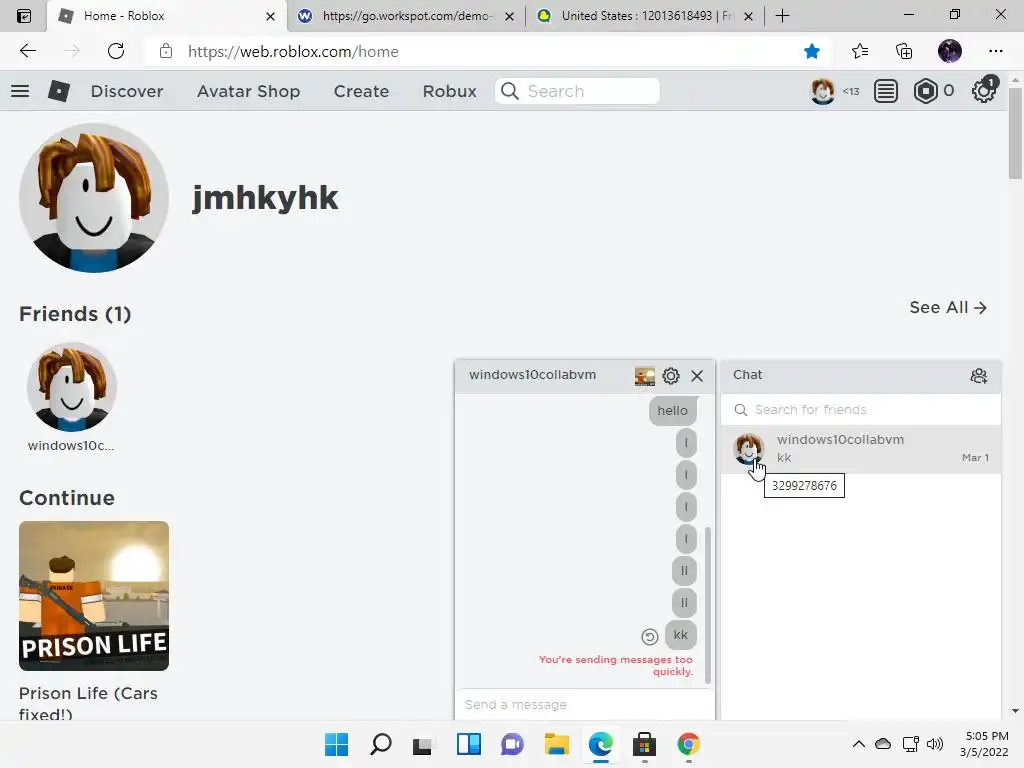Focus the Roblox Search field
1024x768 pixels.
(577, 91)
